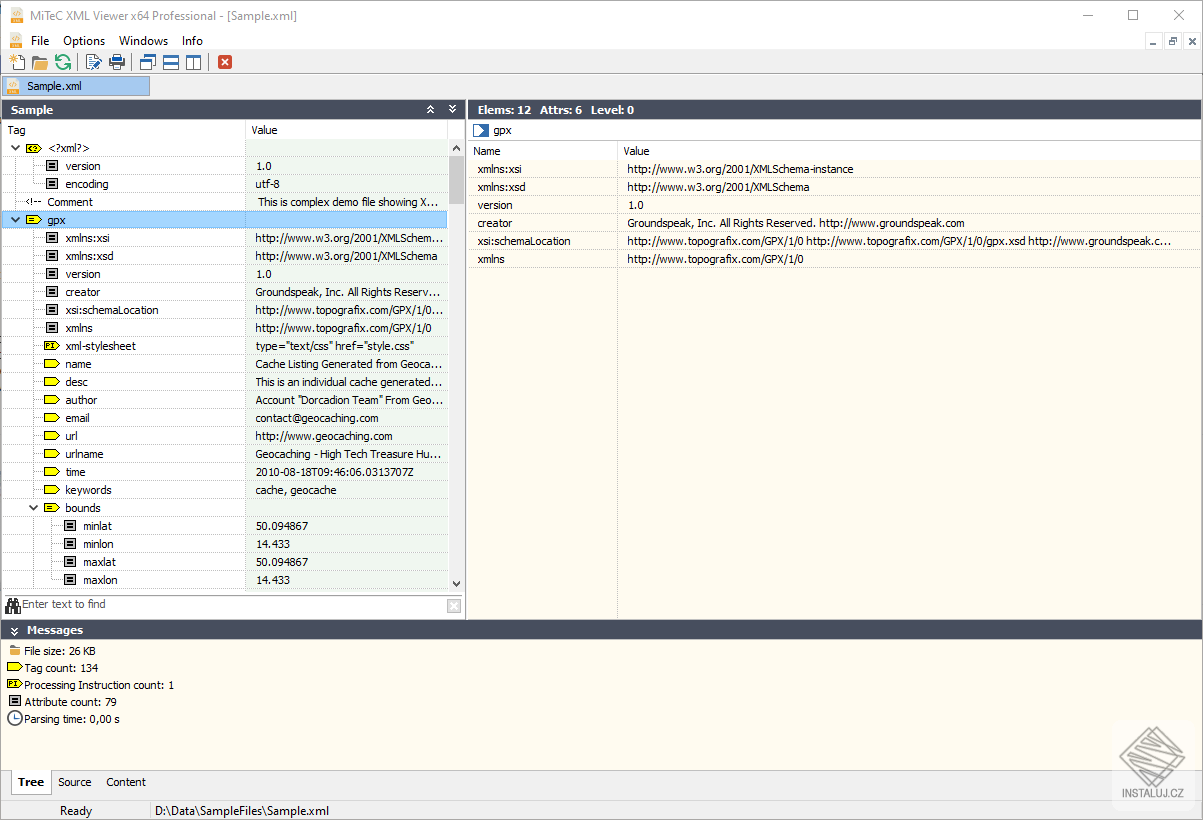
Task: Open the Options menu
Action: point(84,41)
